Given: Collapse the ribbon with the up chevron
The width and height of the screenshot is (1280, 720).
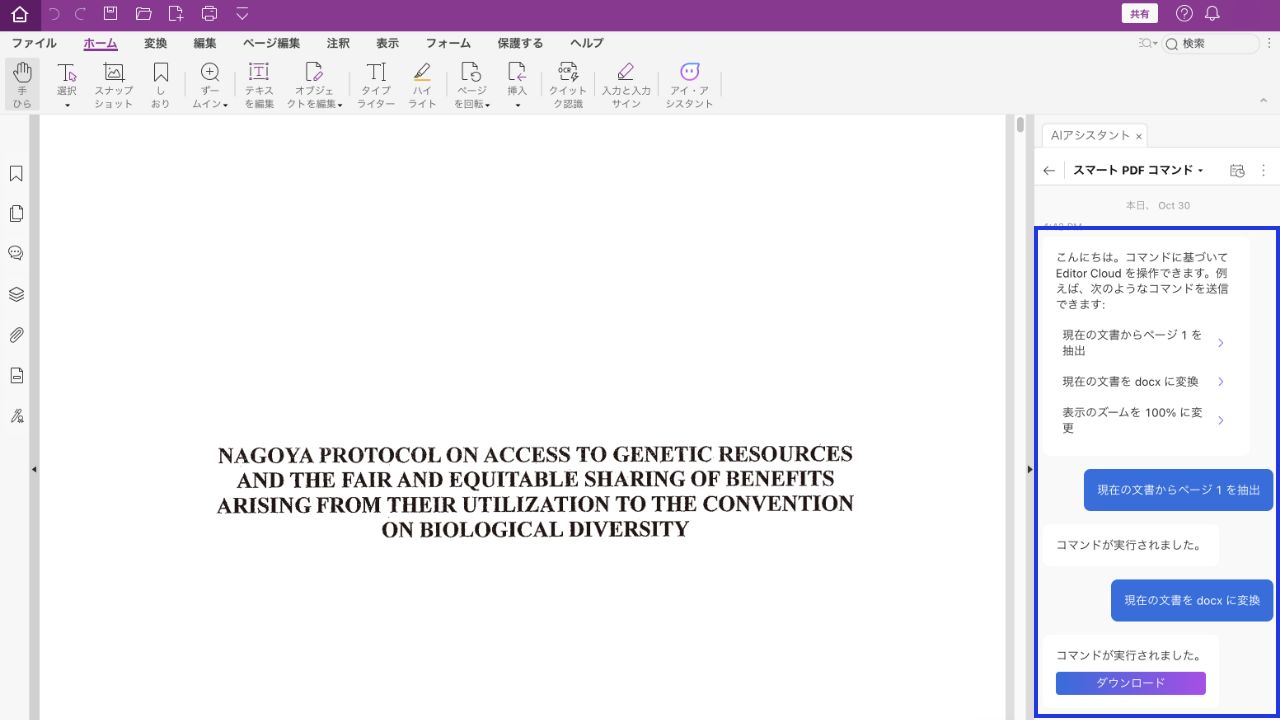Looking at the screenshot, I should [x=1264, y=100].
